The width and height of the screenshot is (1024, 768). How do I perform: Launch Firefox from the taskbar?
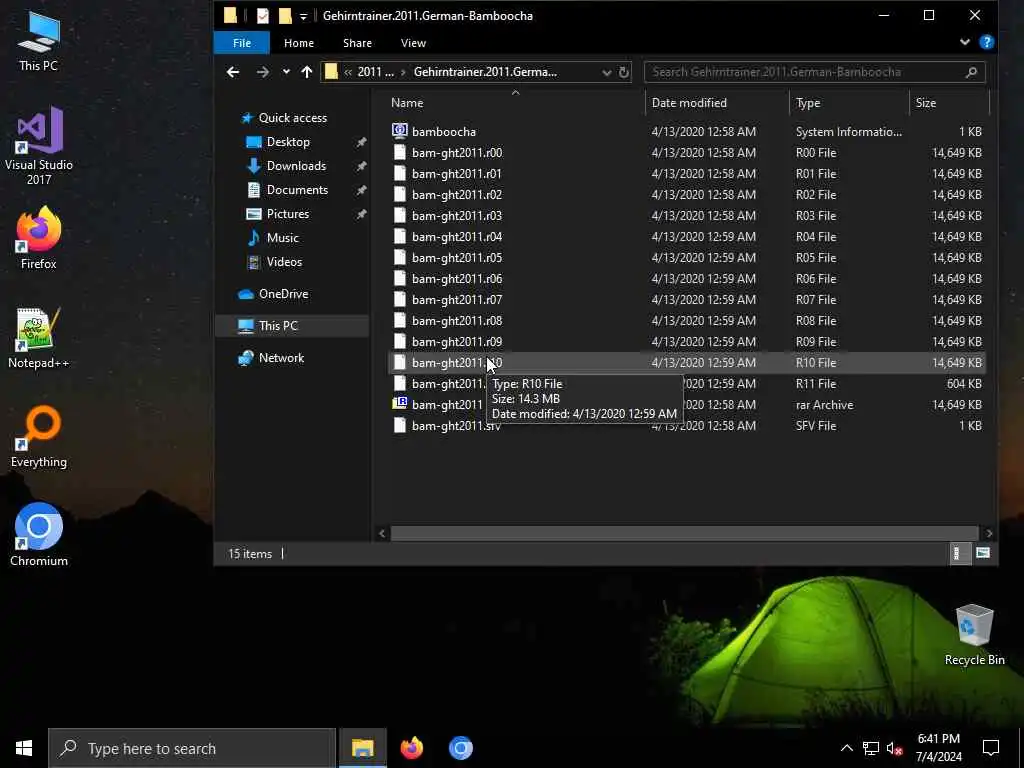click(x=411, y=748)
